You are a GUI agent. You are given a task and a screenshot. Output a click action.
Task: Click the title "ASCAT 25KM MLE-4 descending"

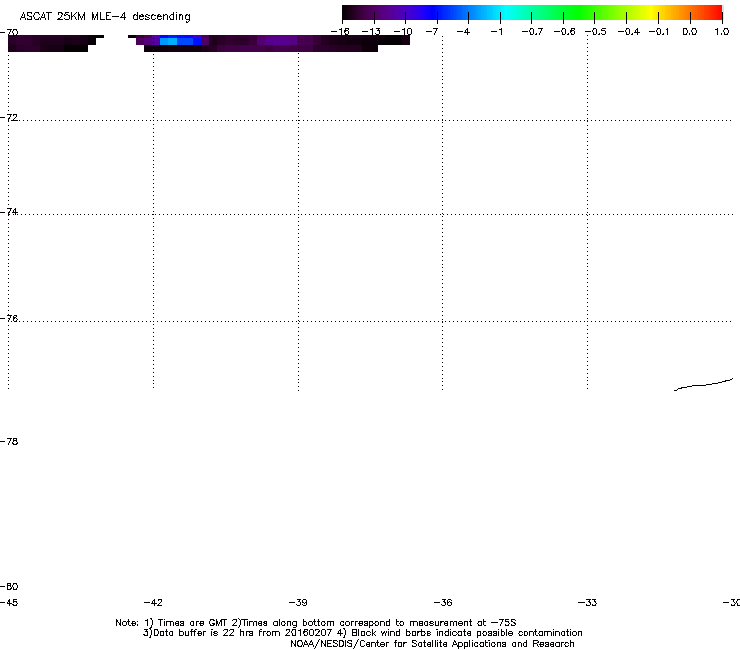tap(105, 17)
